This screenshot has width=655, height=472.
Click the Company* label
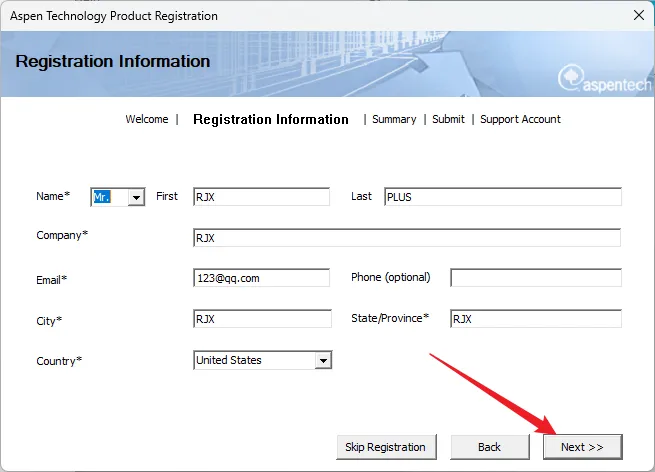[62, 236]
